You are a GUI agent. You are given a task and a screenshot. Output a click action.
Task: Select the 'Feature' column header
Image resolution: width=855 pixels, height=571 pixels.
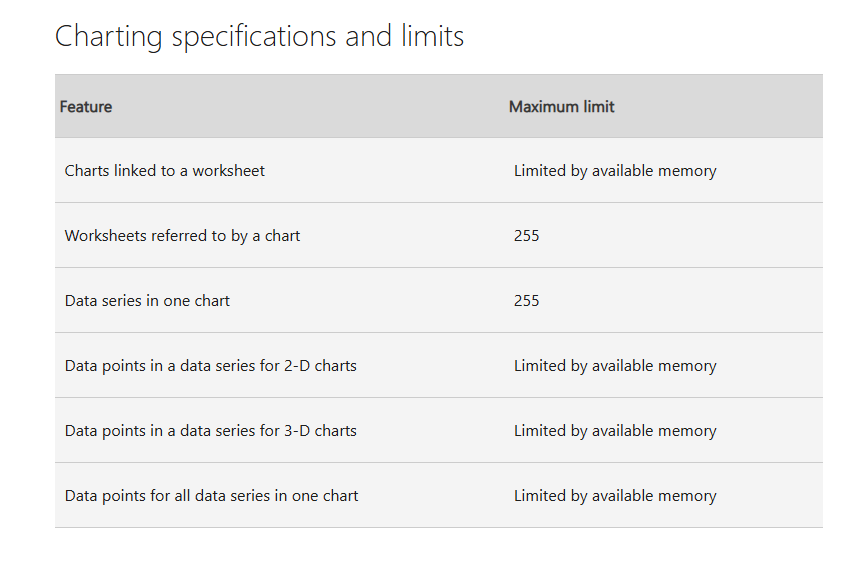pyautogui.click(x=86, y=106)
